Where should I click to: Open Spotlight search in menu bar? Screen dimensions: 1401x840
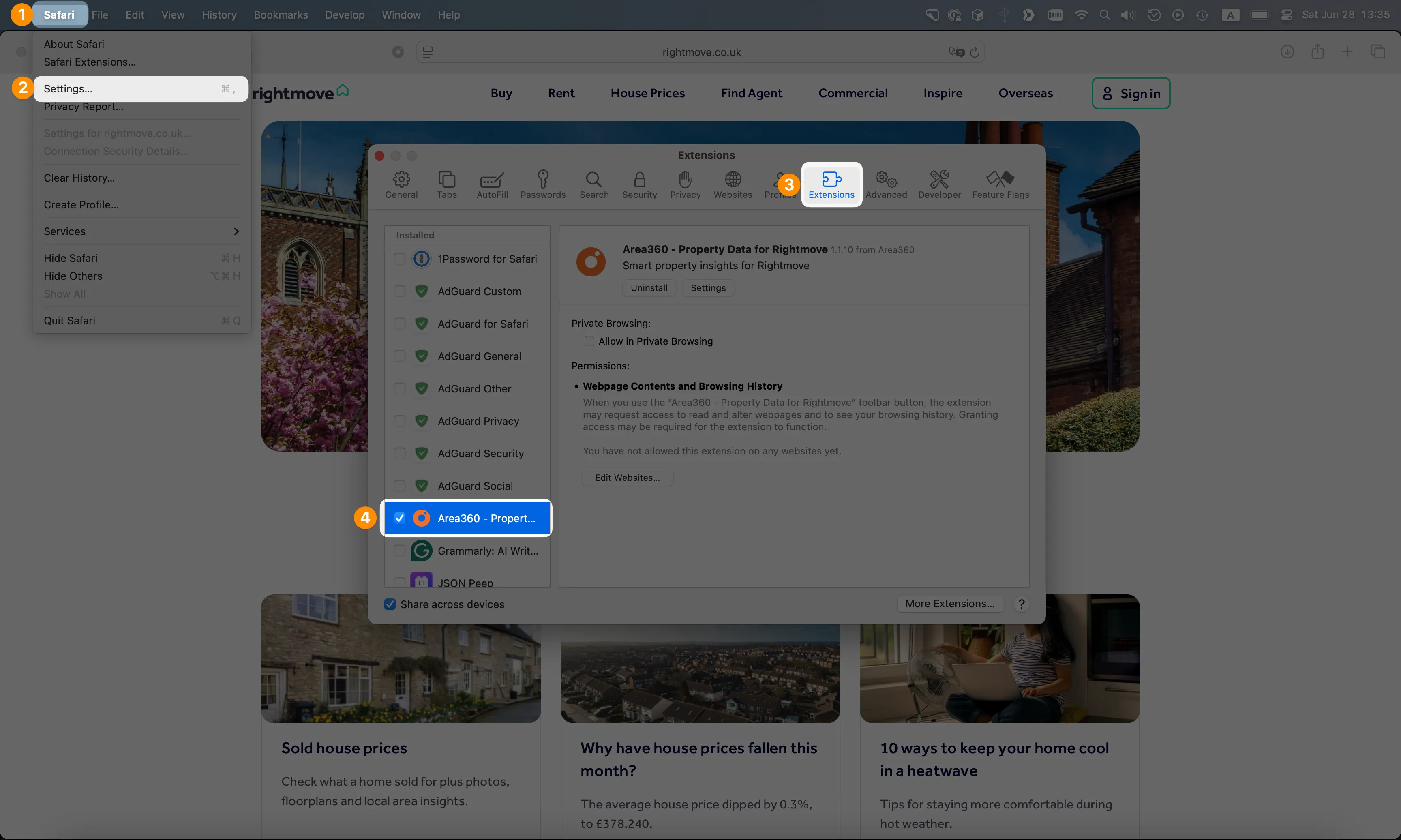coord(1105,15)
